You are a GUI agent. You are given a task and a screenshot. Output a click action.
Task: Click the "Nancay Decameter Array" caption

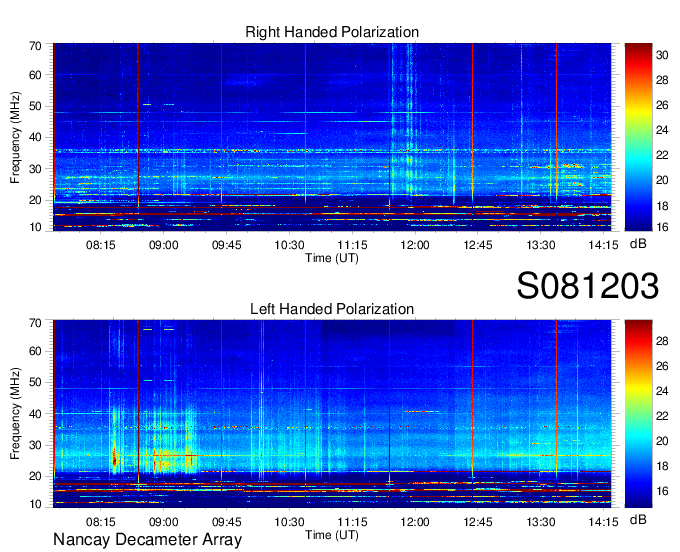(147, 540)
